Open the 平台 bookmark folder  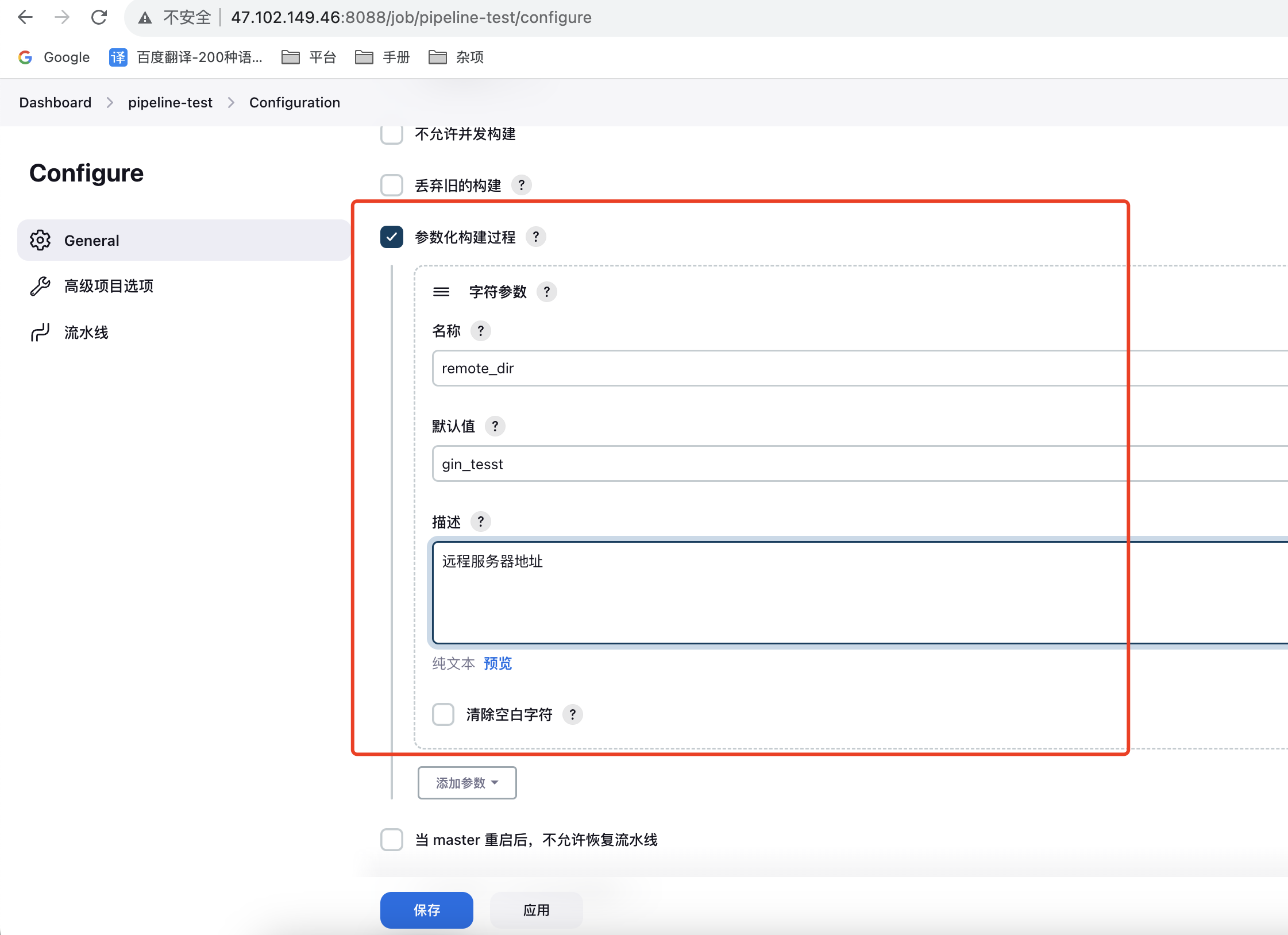(308, 57)
